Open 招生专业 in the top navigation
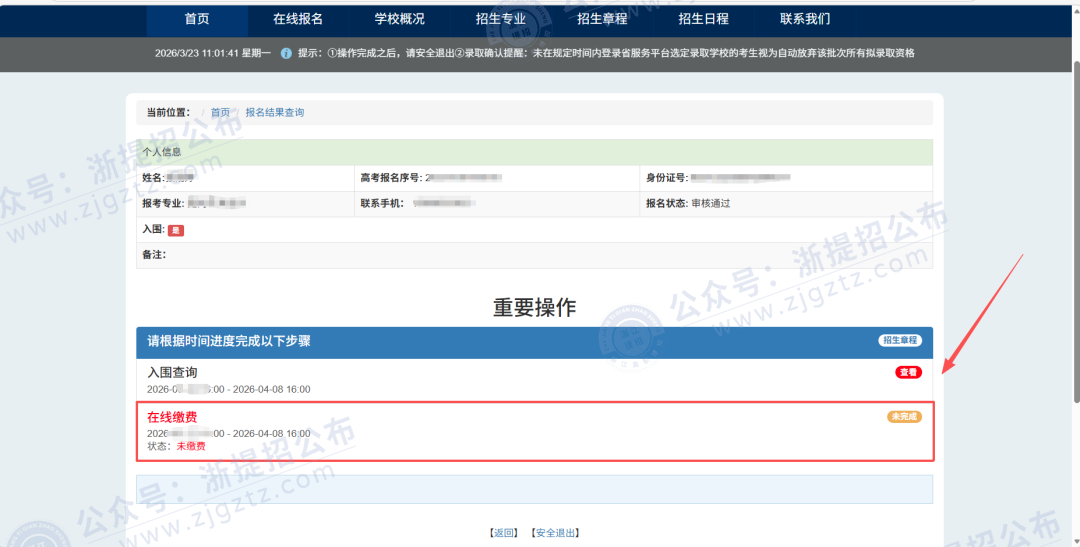1080x547 pixels. (x=501, y=19)
